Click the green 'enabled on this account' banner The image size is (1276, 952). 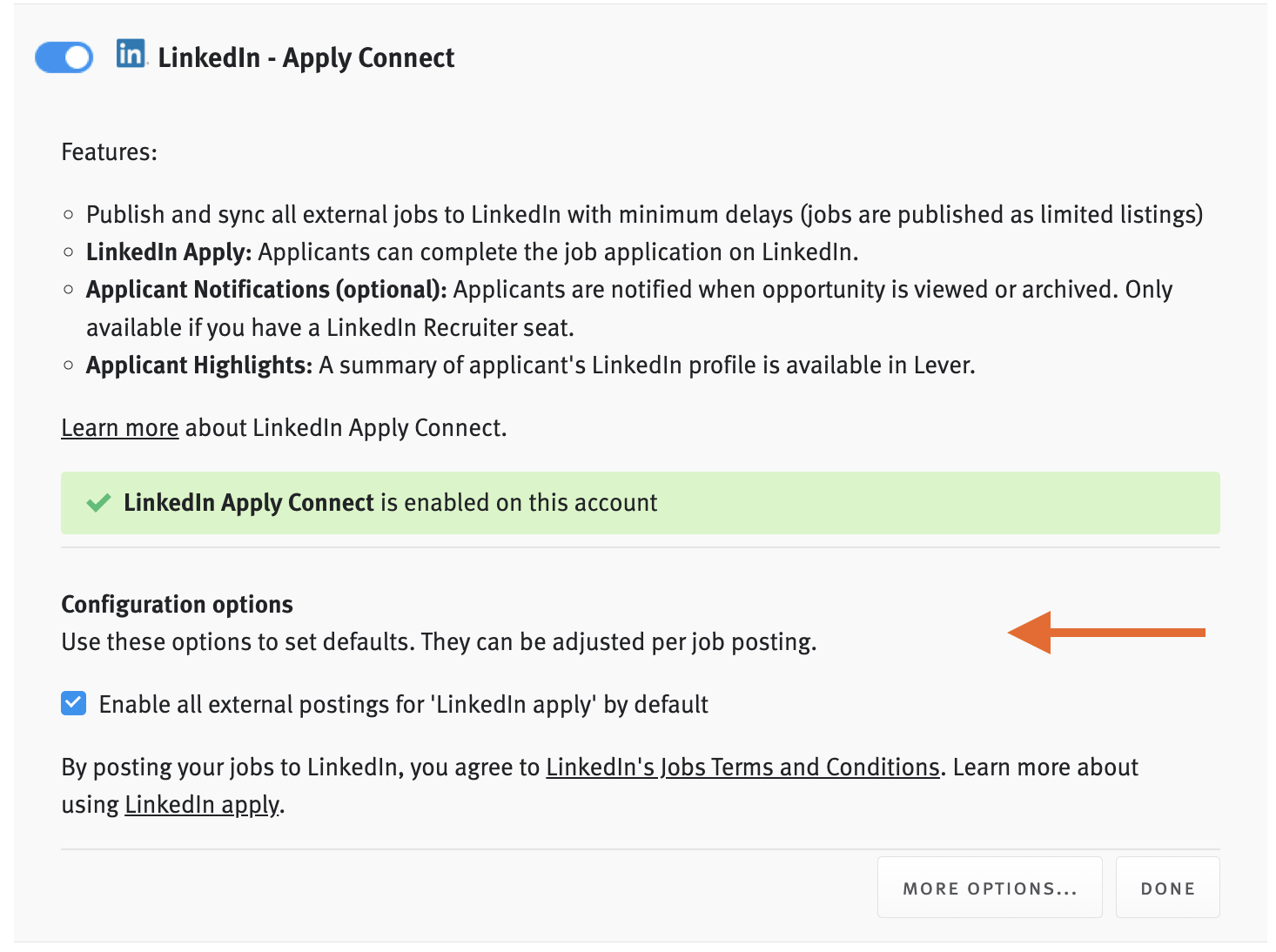(x=640, y=502)
